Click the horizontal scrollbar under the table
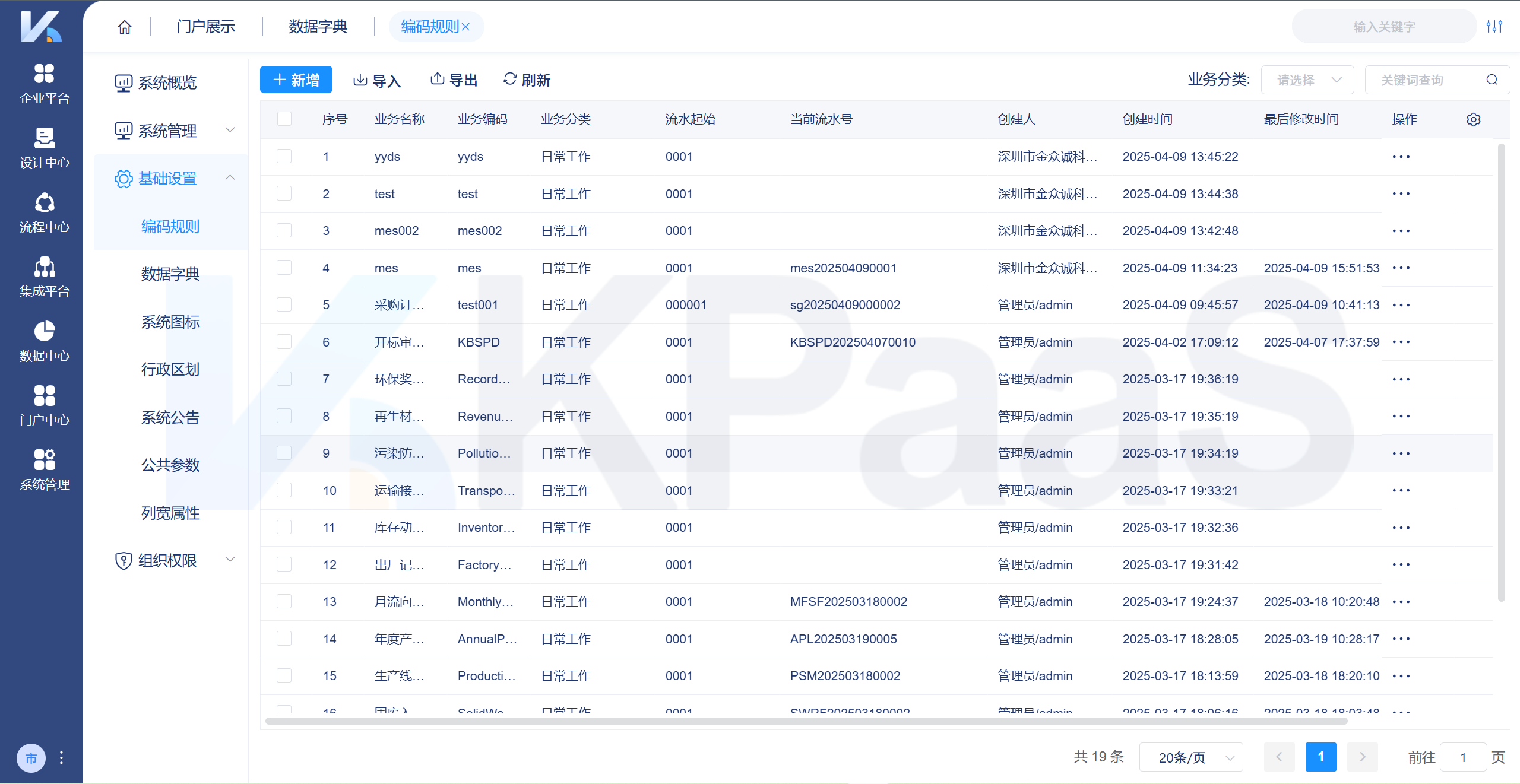The image size is (1520, 784). tap(806, 721)
